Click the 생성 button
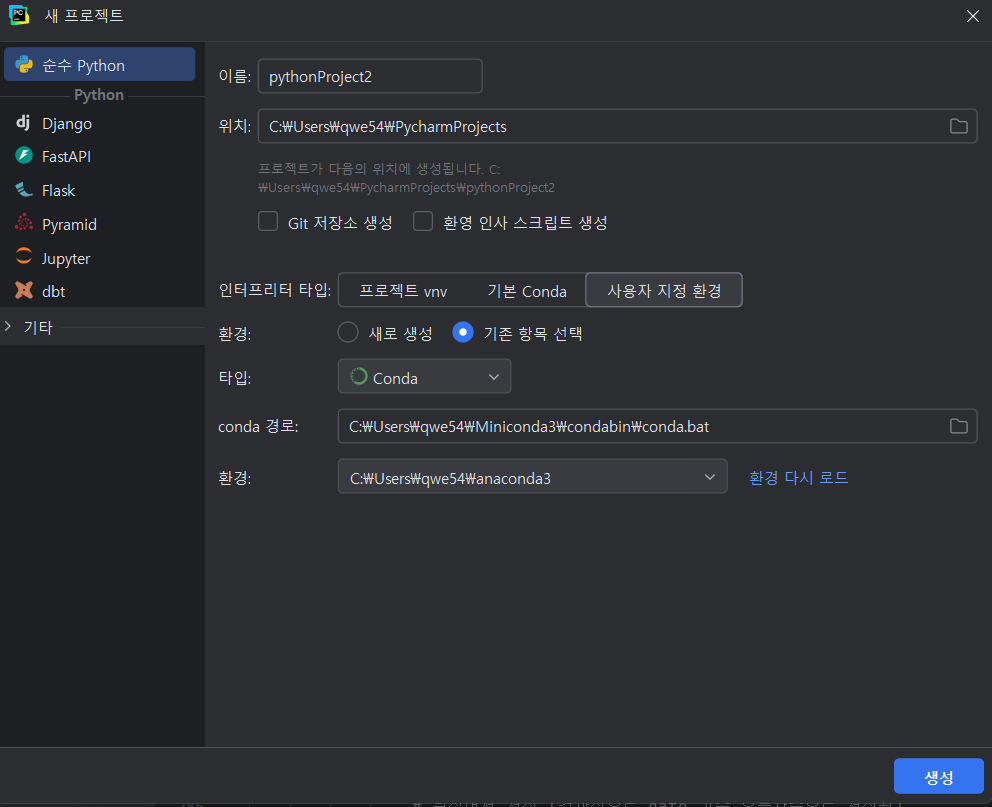This screenshot has height=807, width=992. [x=938, y=777]
